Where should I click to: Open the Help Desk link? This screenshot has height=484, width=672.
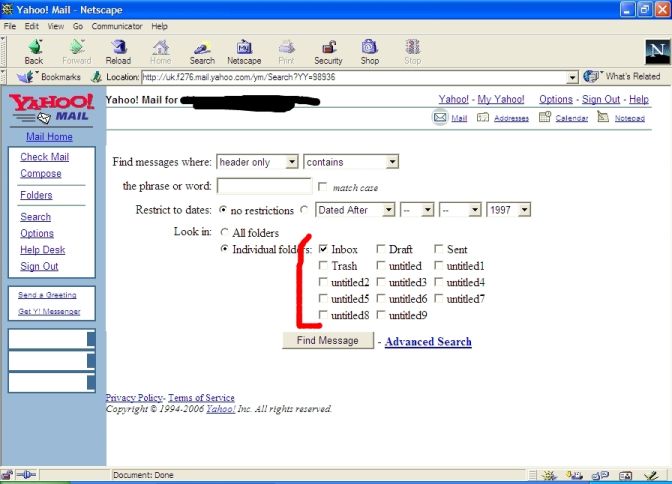[42, 250]
